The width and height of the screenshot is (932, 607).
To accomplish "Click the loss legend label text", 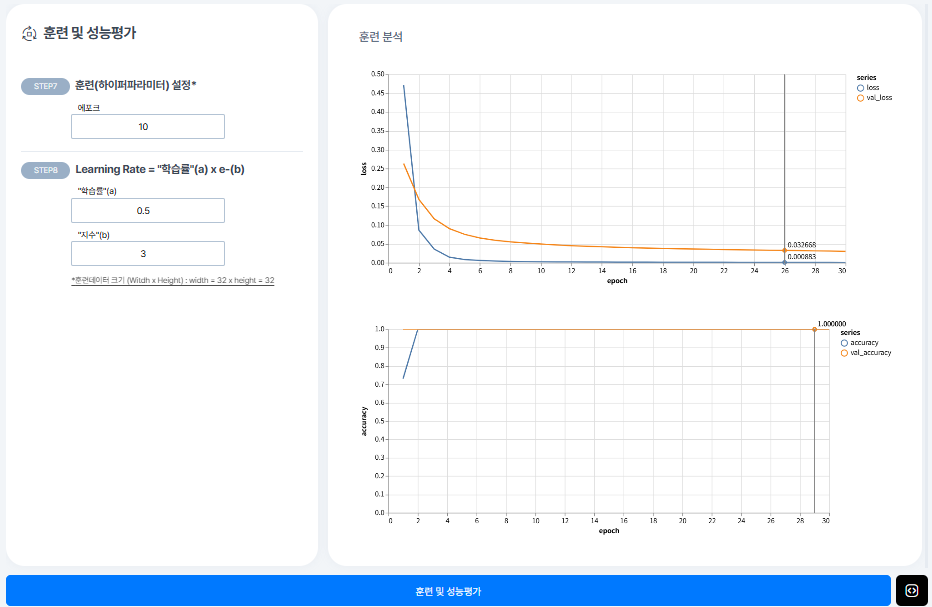I will [873, 87].
